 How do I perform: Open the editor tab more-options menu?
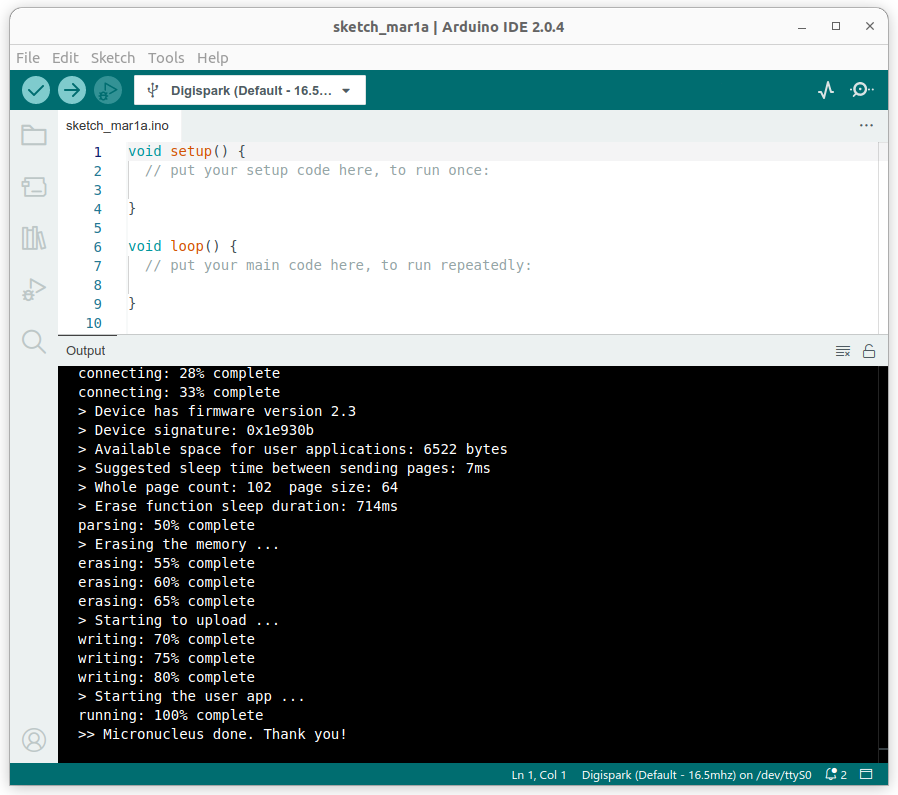pyautogui.click(x=866, y=125)
